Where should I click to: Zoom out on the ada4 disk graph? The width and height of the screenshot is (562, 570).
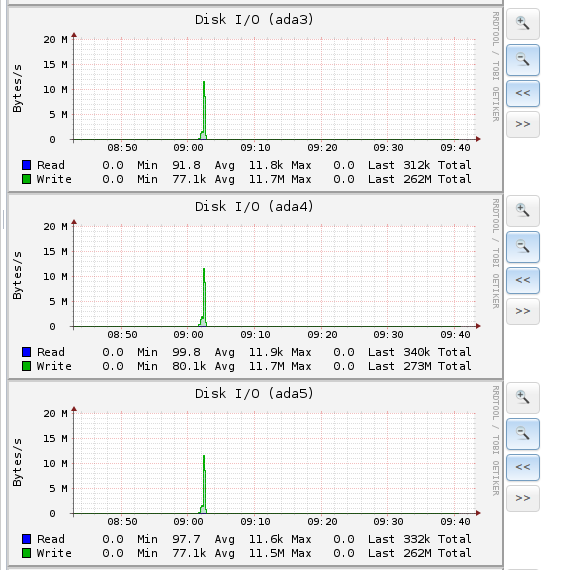[523, 247]
